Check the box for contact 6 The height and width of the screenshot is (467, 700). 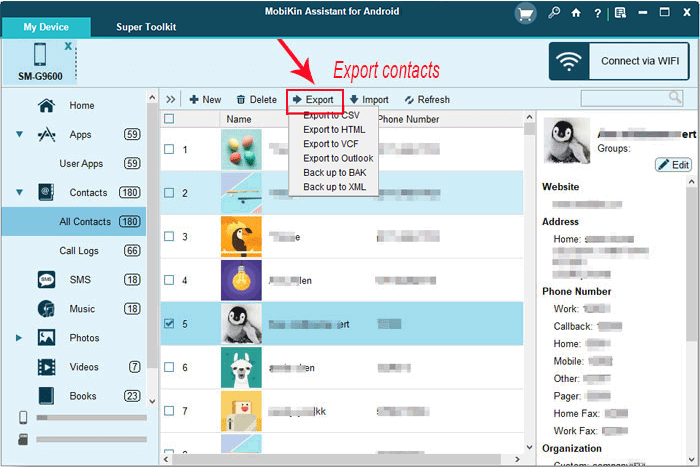(x=169, y=367)
